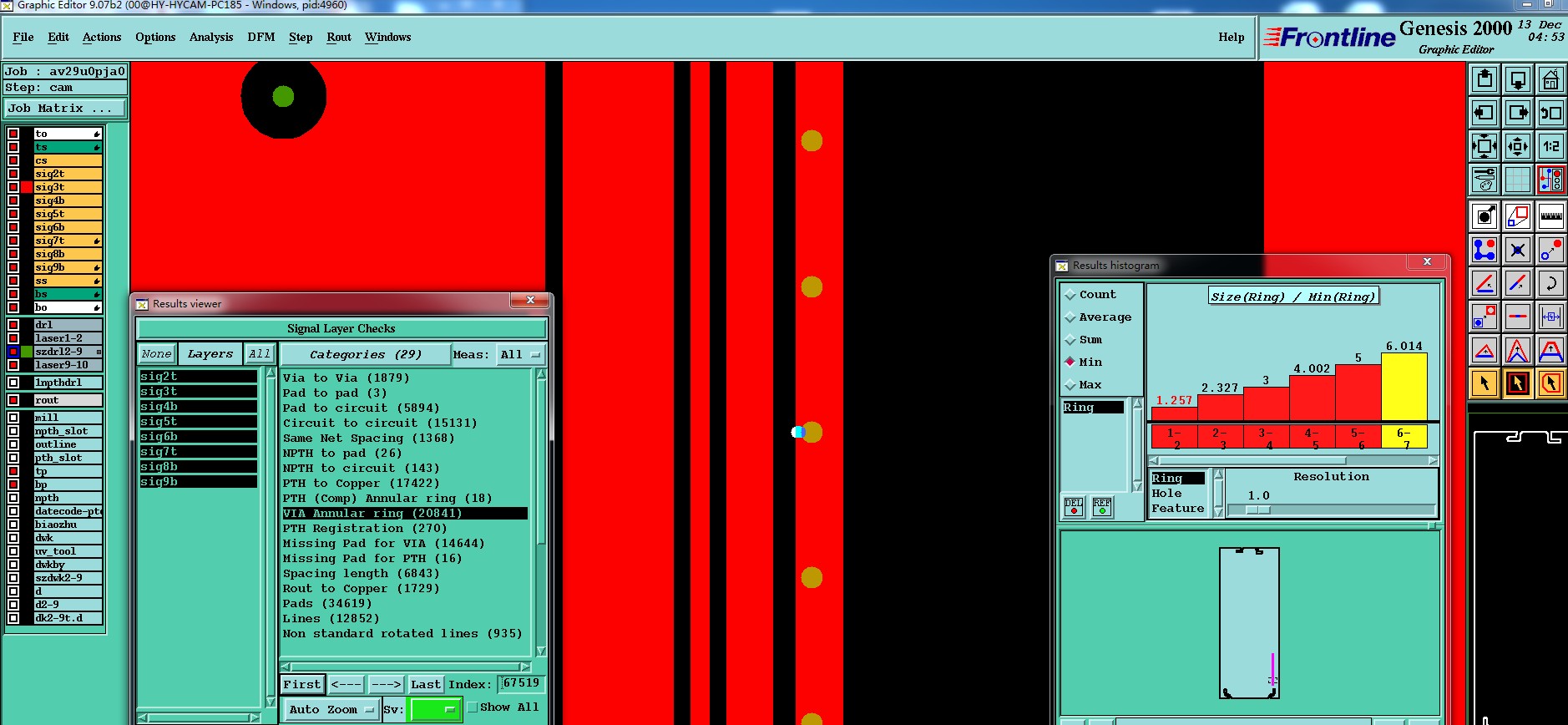Open the File menu
The image size is (1568, 725).
[23, 38]
